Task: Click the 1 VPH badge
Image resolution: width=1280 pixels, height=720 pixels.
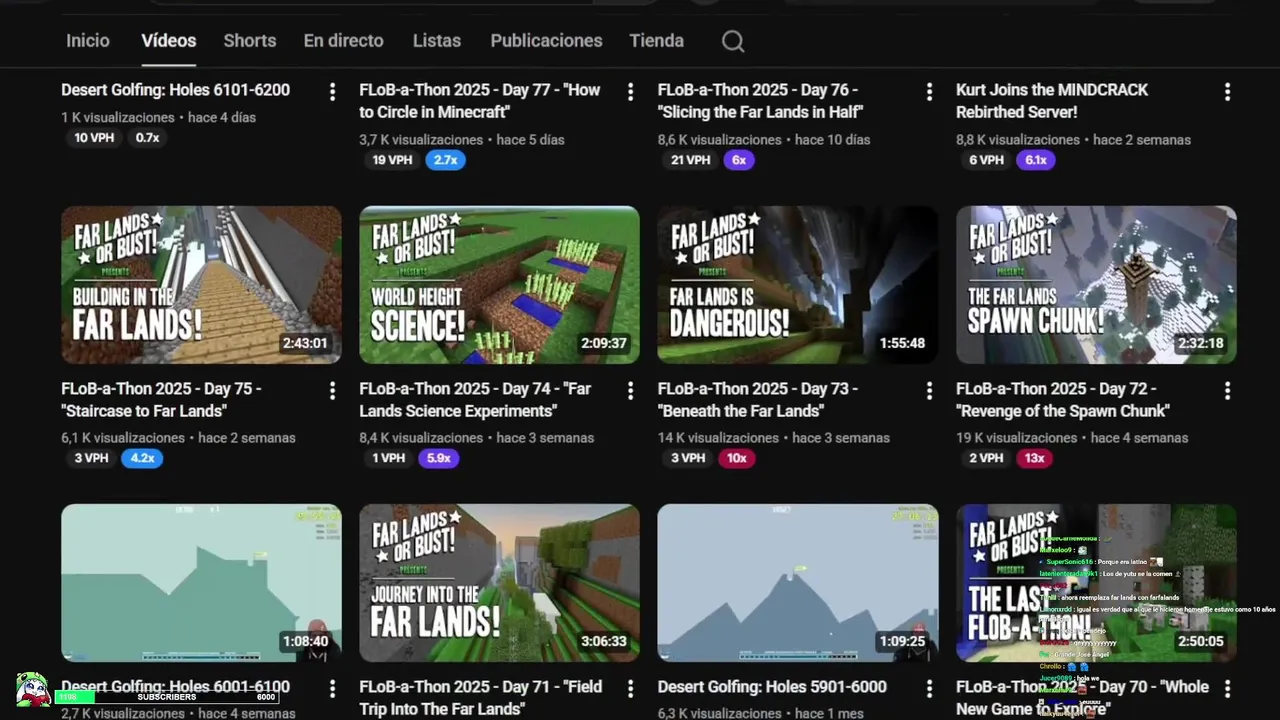Action: click(x=389, y=458)
